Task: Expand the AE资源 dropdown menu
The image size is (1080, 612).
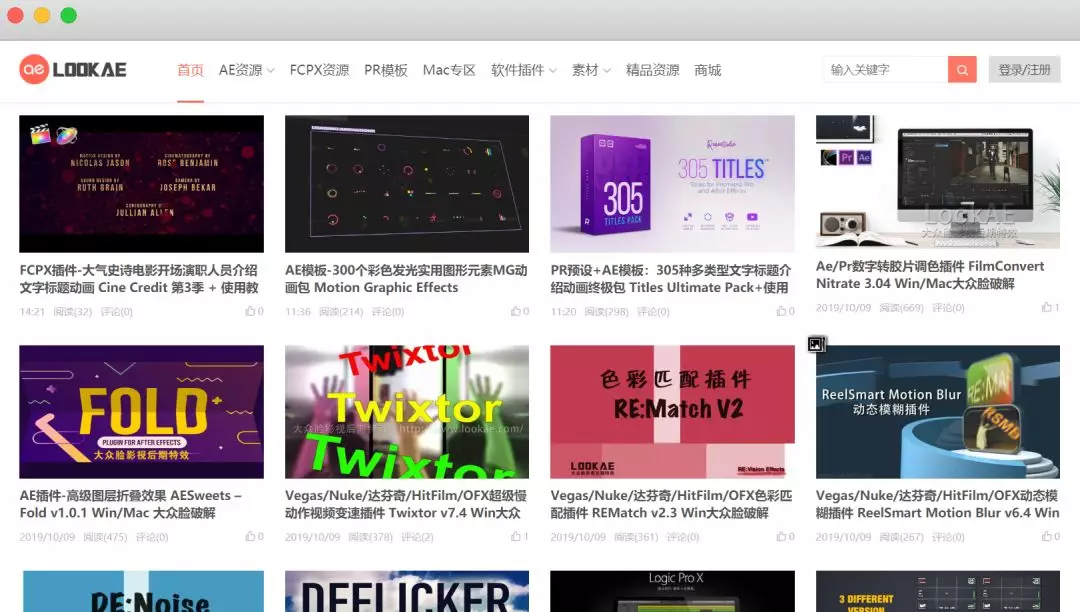Action: 246,70
